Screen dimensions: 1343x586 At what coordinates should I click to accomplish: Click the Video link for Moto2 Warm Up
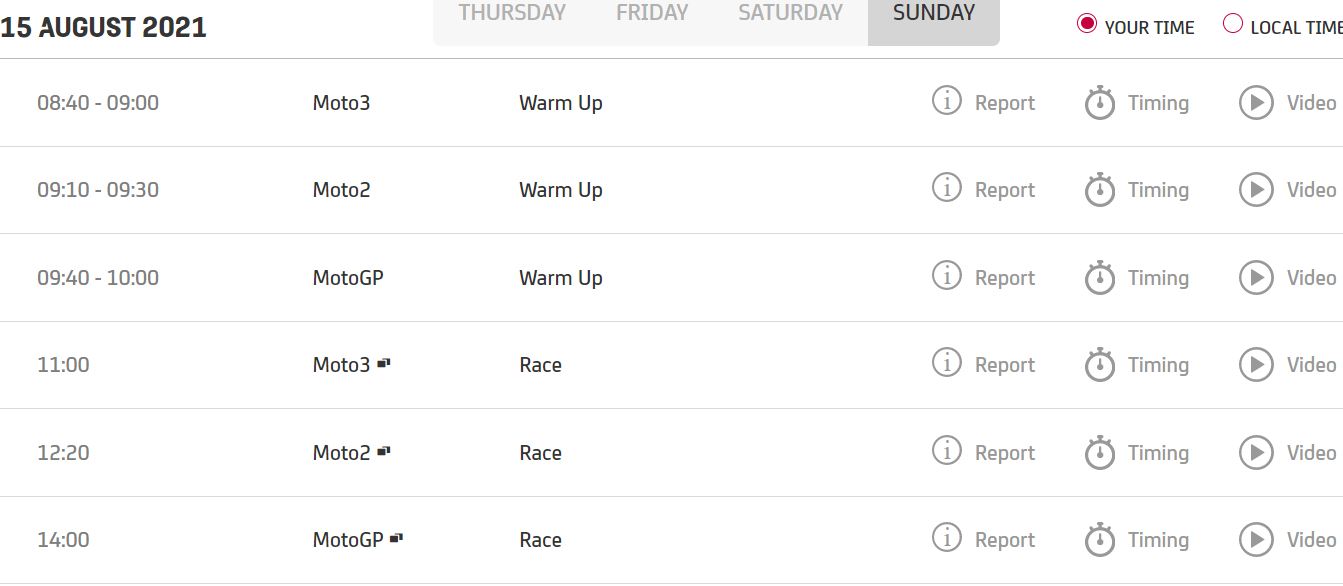(x=1310, y=190)
